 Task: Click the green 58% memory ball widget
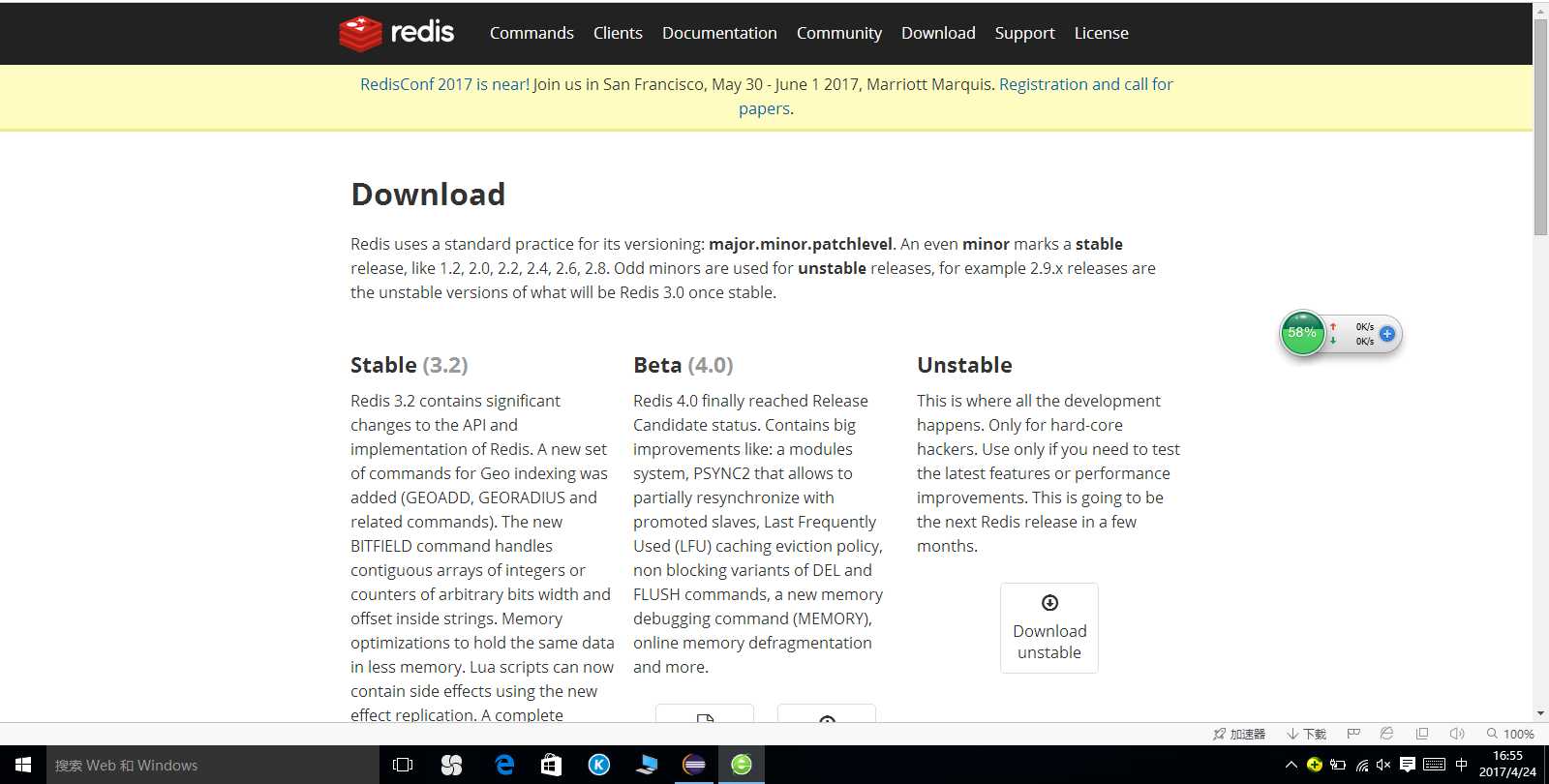pos(1302,333)
